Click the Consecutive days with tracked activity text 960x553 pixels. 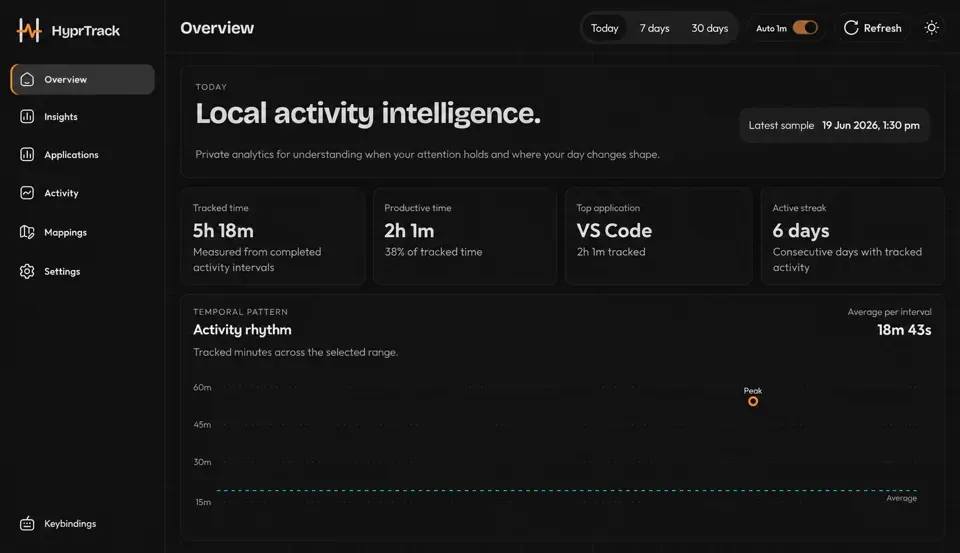coord(847,260)
